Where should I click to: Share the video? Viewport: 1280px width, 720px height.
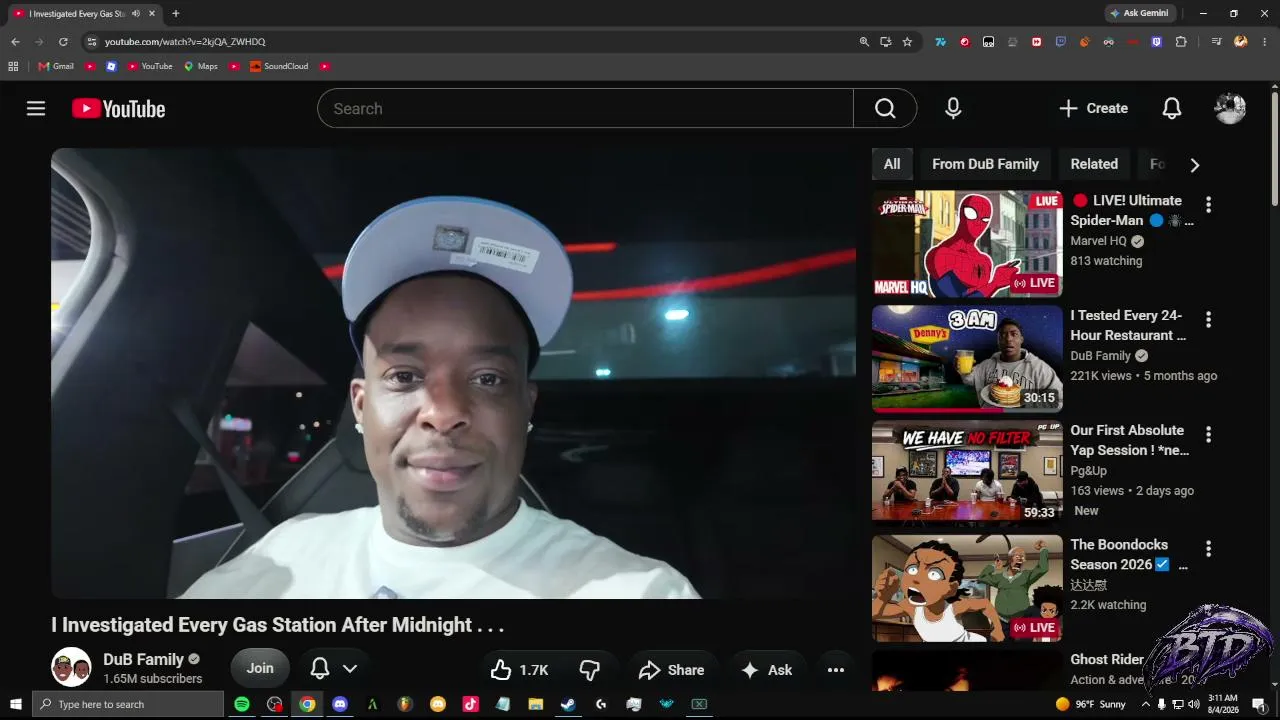coord(672,670)
